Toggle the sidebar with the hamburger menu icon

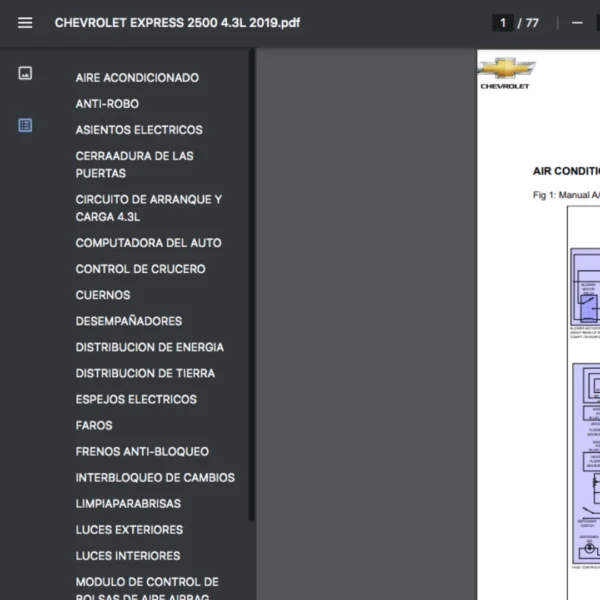coord(25,23)
